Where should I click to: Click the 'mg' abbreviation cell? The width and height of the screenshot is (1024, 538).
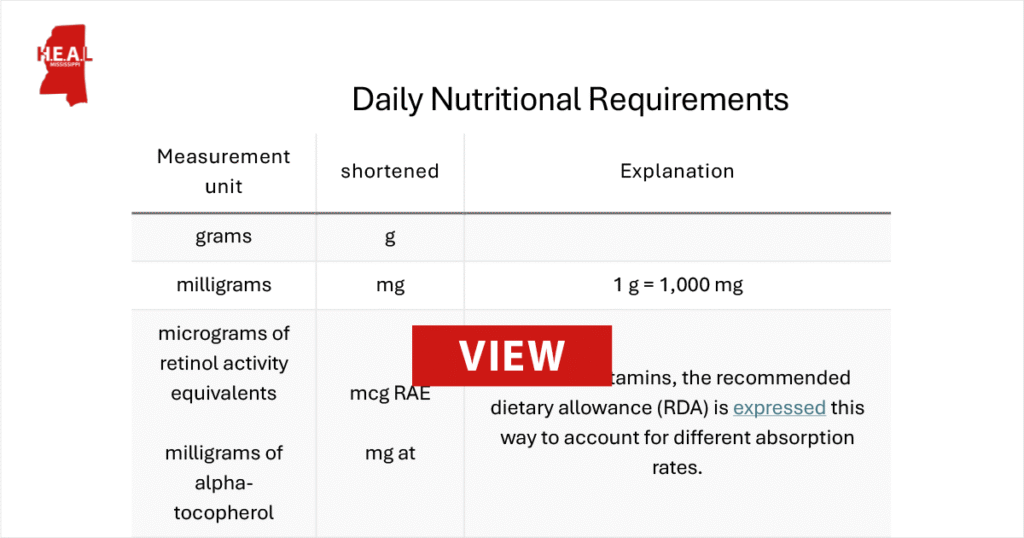(x=390, y=285)
